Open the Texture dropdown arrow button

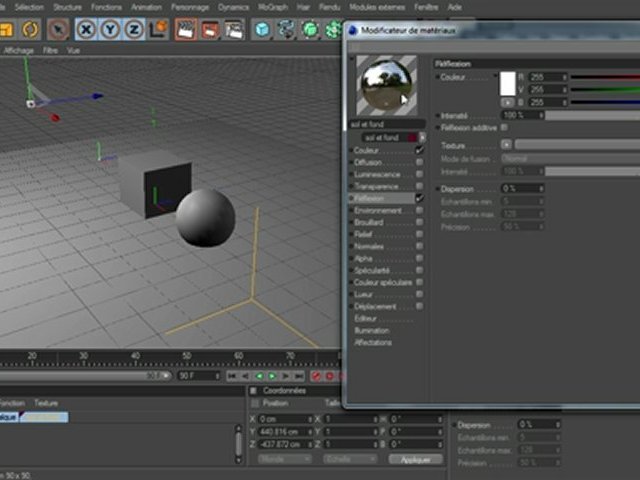pyautogui.click(x=505, y=145)
